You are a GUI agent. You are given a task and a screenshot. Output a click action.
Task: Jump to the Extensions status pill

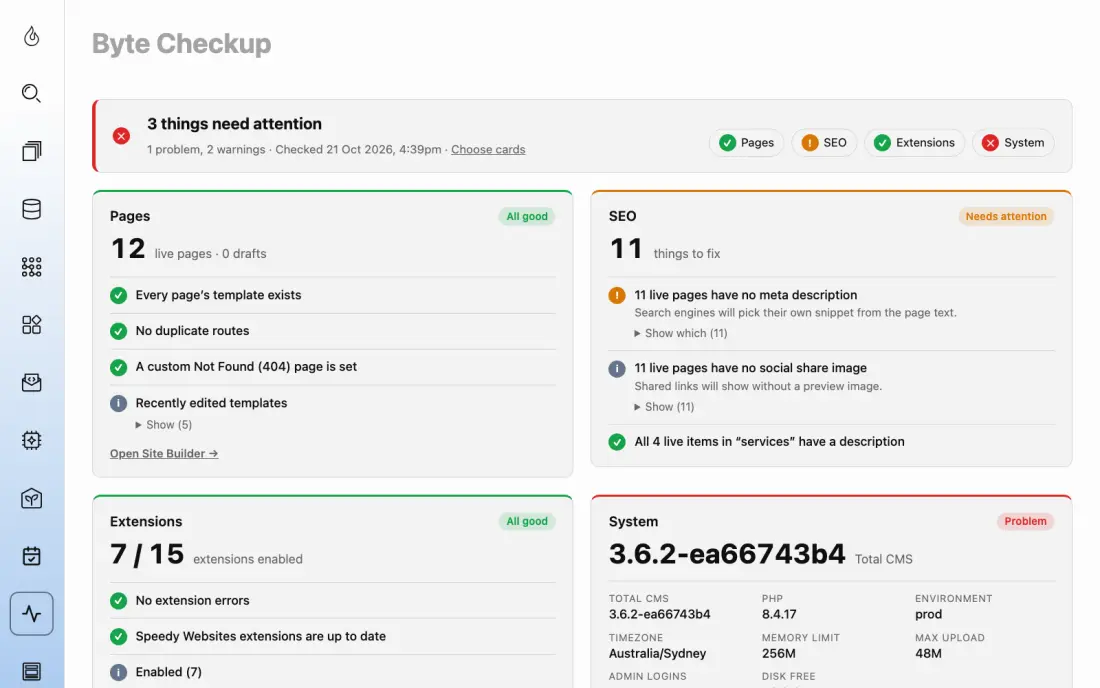[x=914, y=142]
